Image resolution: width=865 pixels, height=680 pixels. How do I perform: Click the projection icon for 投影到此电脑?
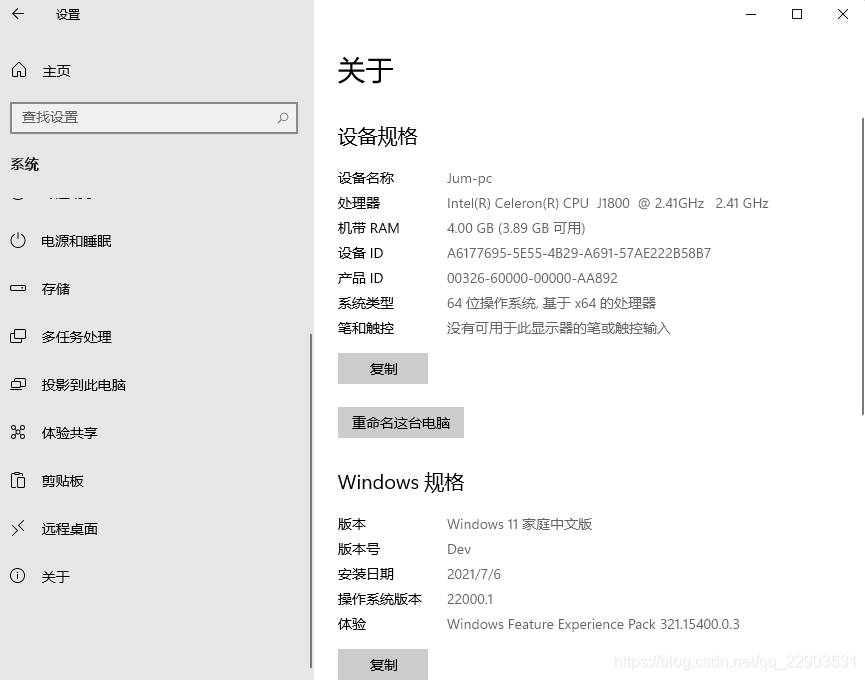tap(18, 384)
